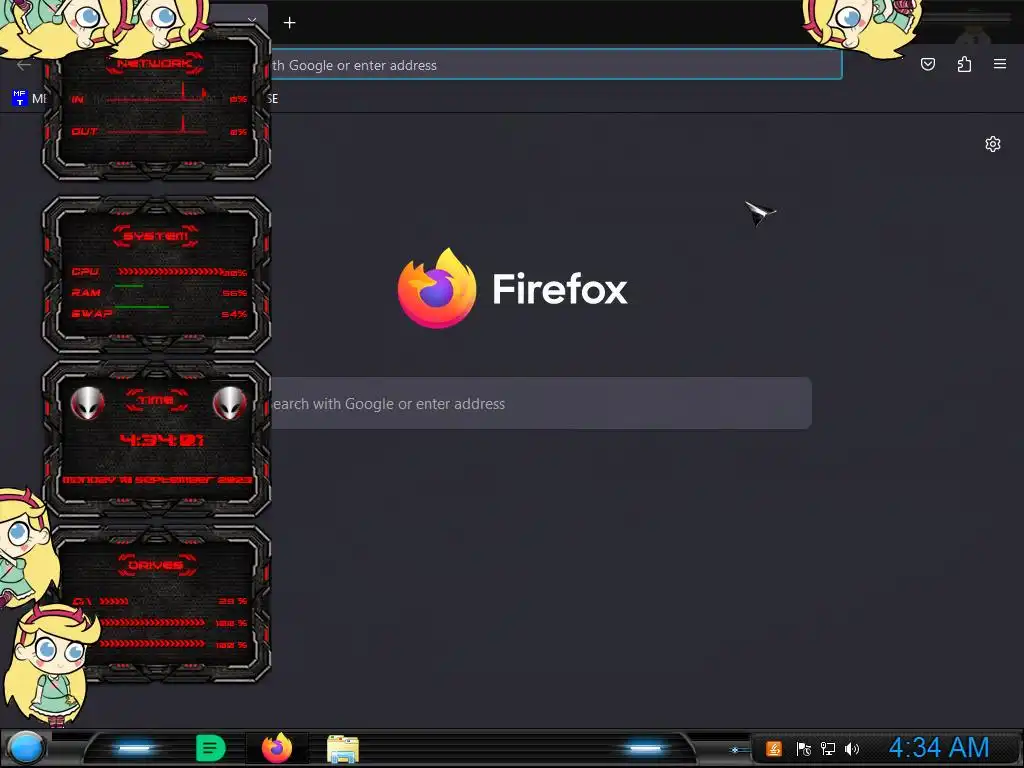Open the network status tray icon
The height and width of the screenshot is (768, 1024).
coord(828,748)
